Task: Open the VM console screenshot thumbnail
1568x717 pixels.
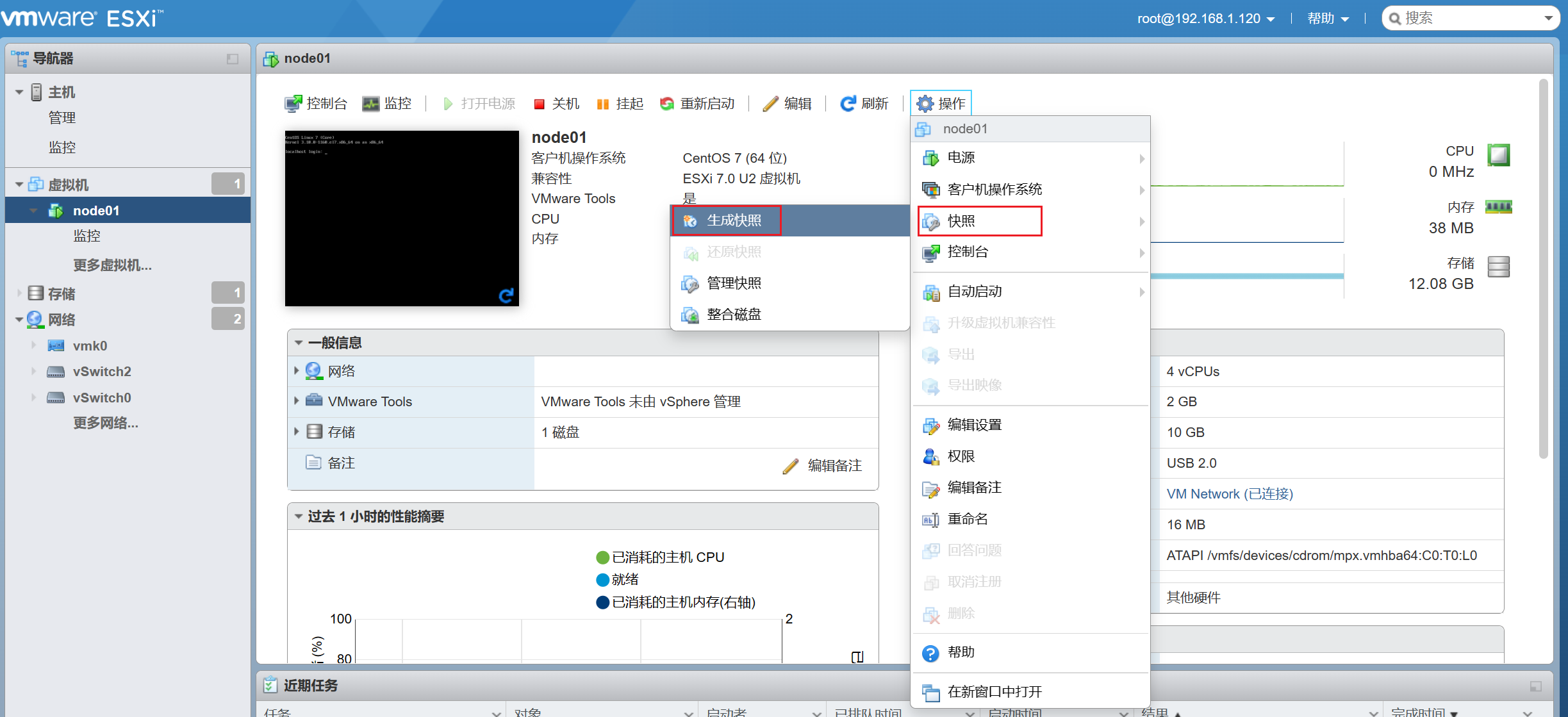Action: 402,218
